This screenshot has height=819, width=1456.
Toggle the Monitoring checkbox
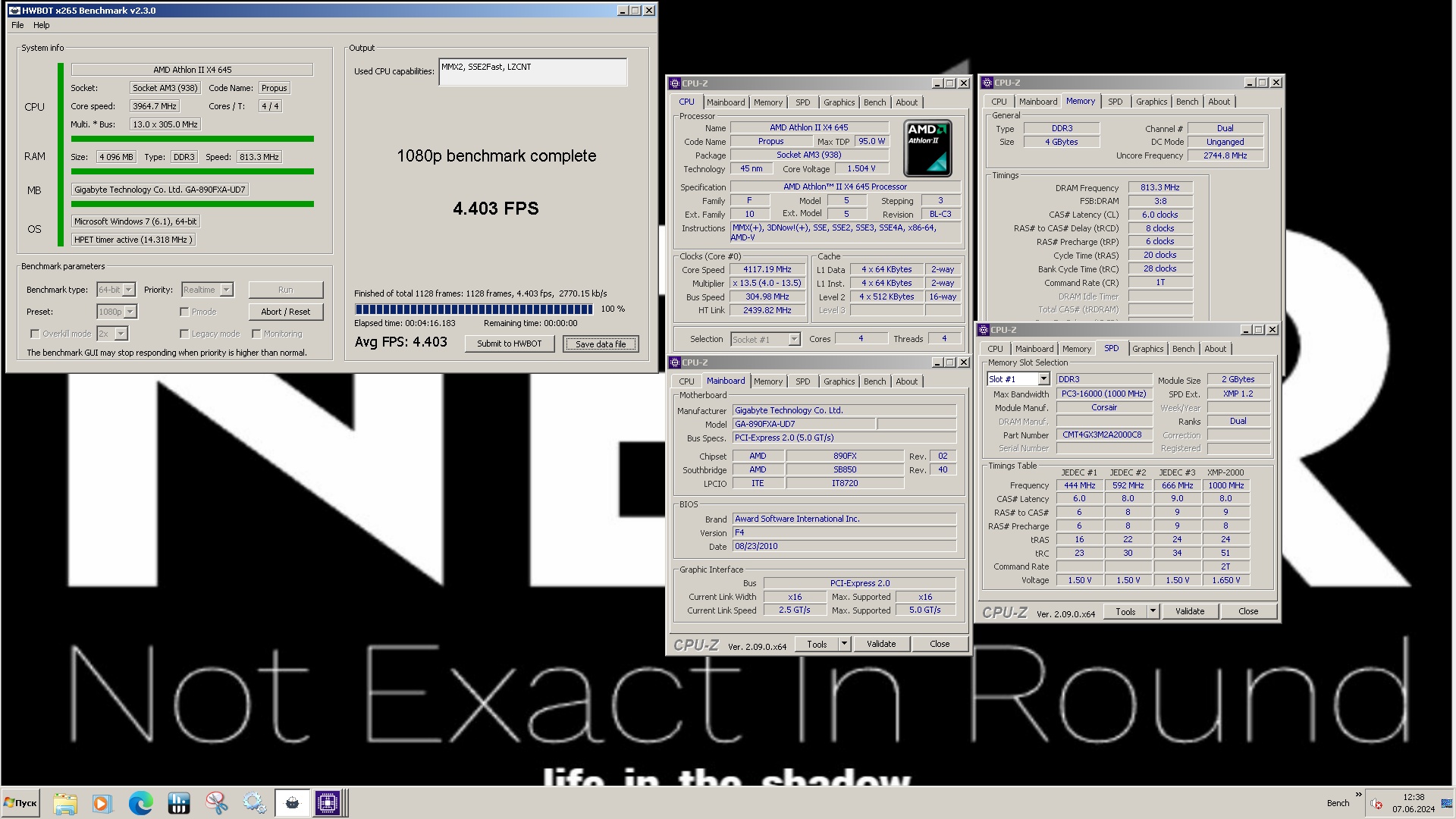[x=256, y=334]
